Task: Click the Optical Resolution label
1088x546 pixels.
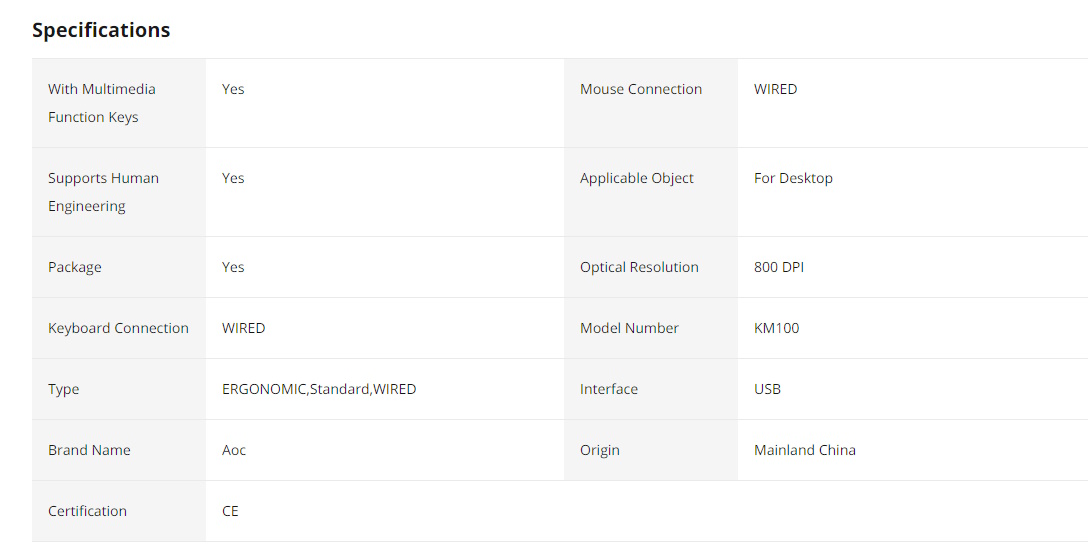Action: point(639,267)
